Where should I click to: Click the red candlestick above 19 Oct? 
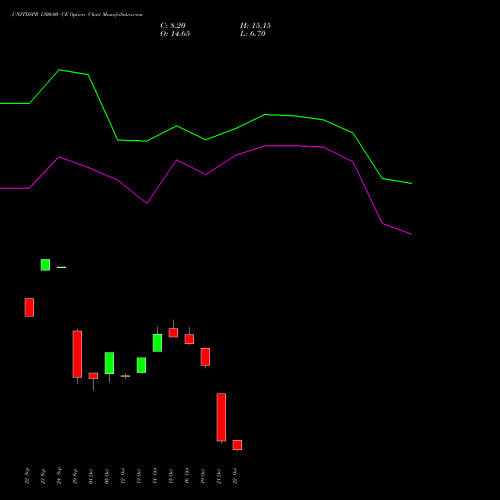(205, 357)
